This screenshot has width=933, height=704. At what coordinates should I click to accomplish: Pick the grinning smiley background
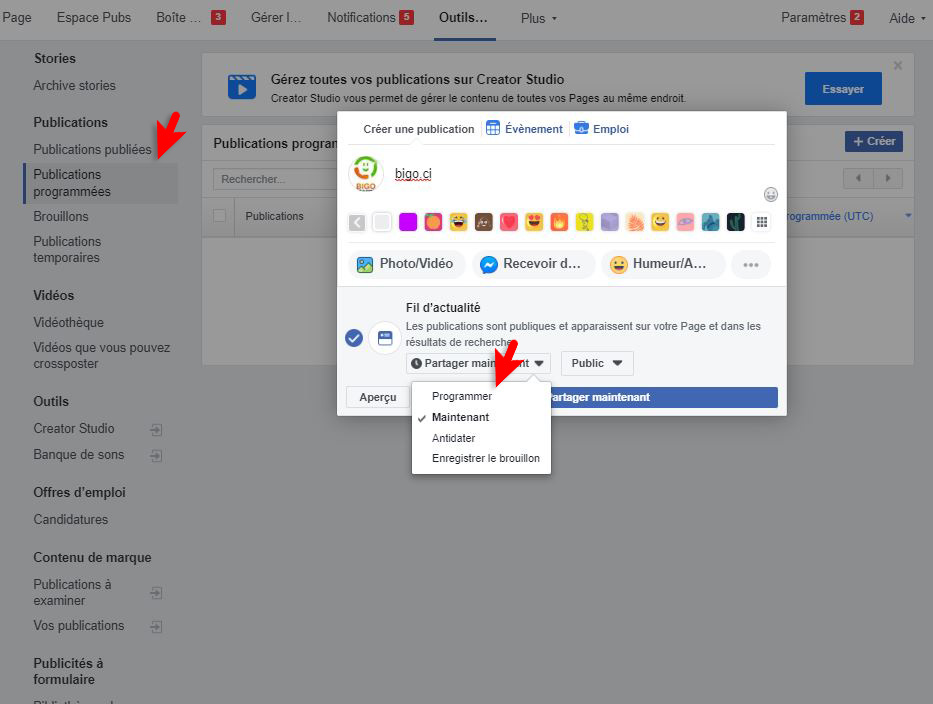(660, 222)
